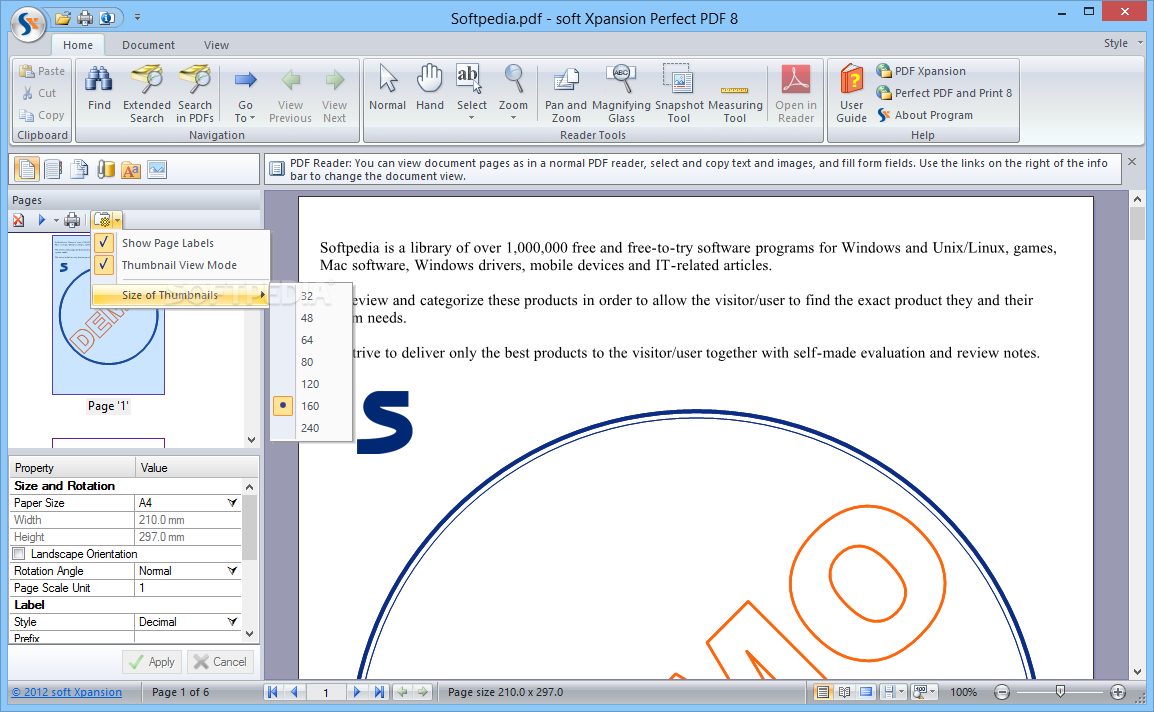Click the quick access print icon
The width and height of the screenshot is (1154, 712).
(85, 18)
